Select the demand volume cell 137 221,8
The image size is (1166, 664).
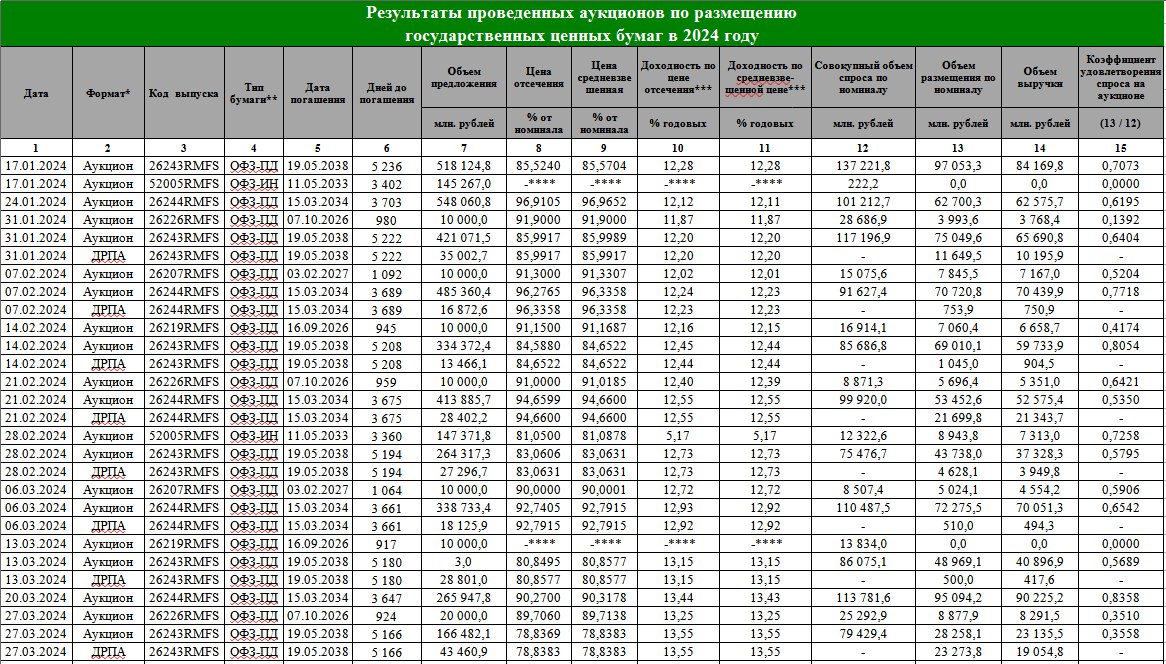click(863, 166)
